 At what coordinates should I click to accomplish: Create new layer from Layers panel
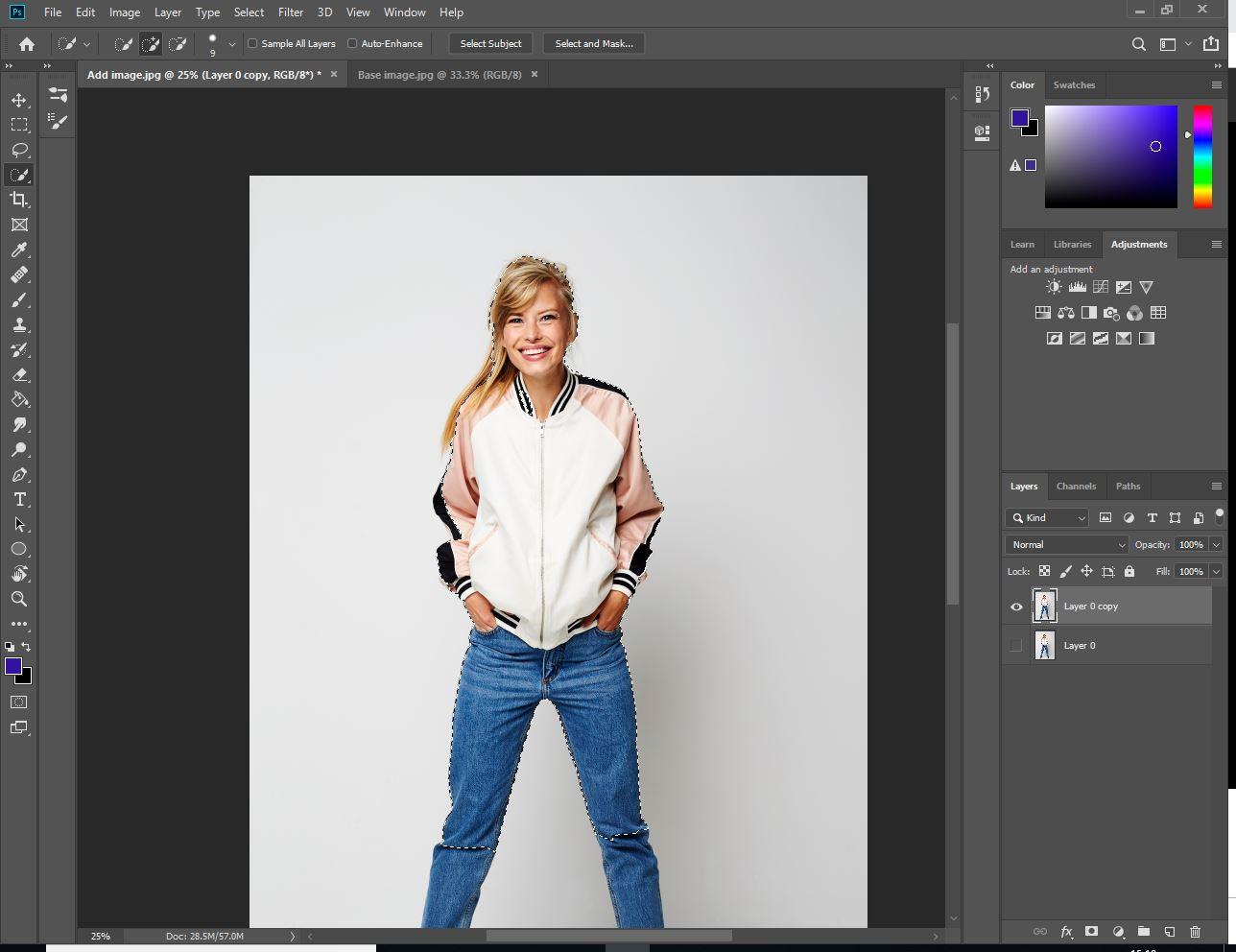pos(1170,931)
